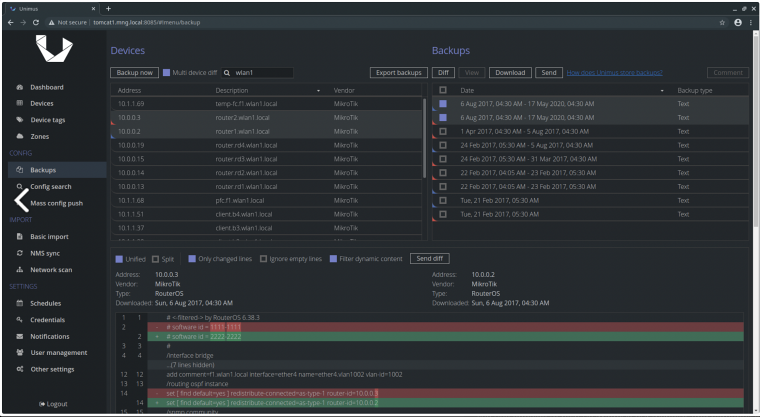Click the Download button
The width and height of the screenshot is (760, 417).
coord(510,73)
